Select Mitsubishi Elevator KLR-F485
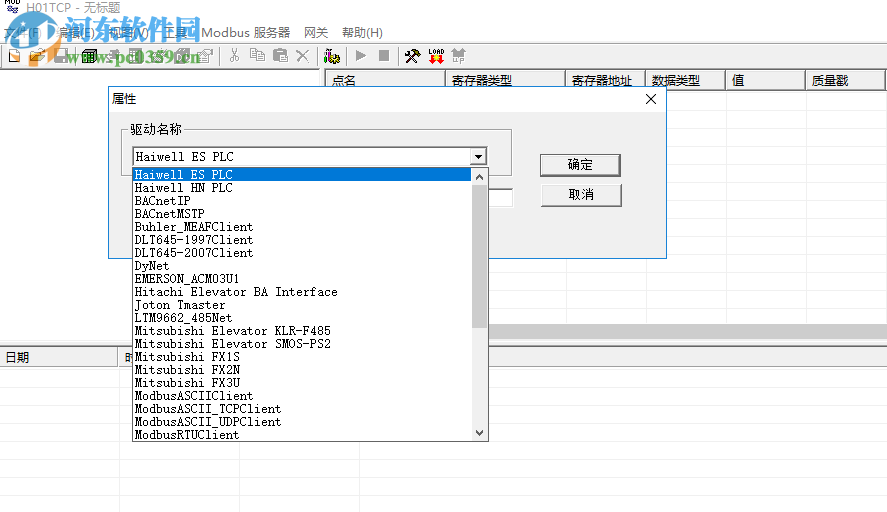 (302, 331)
